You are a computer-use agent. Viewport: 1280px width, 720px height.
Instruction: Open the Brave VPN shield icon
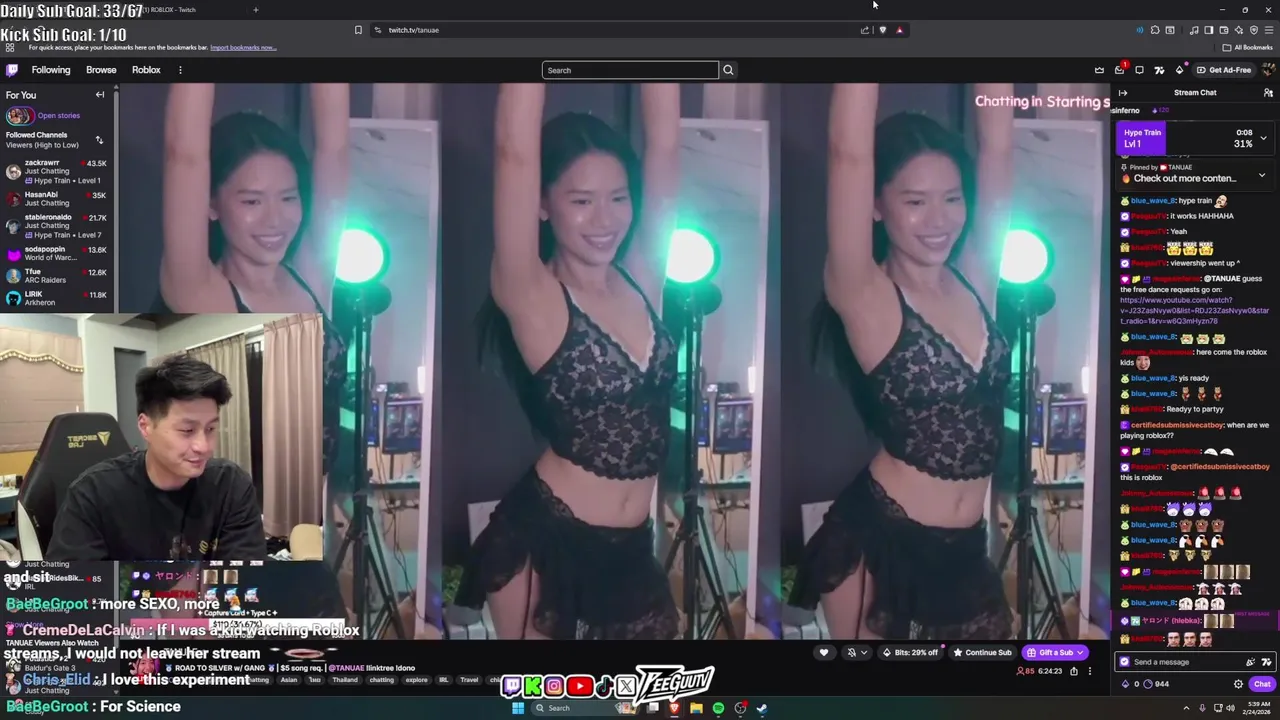(1253, 30)
